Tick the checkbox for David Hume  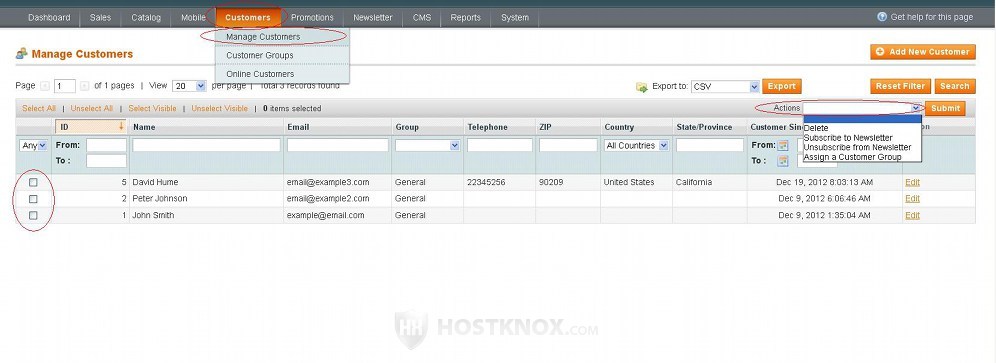coord(34,182)
